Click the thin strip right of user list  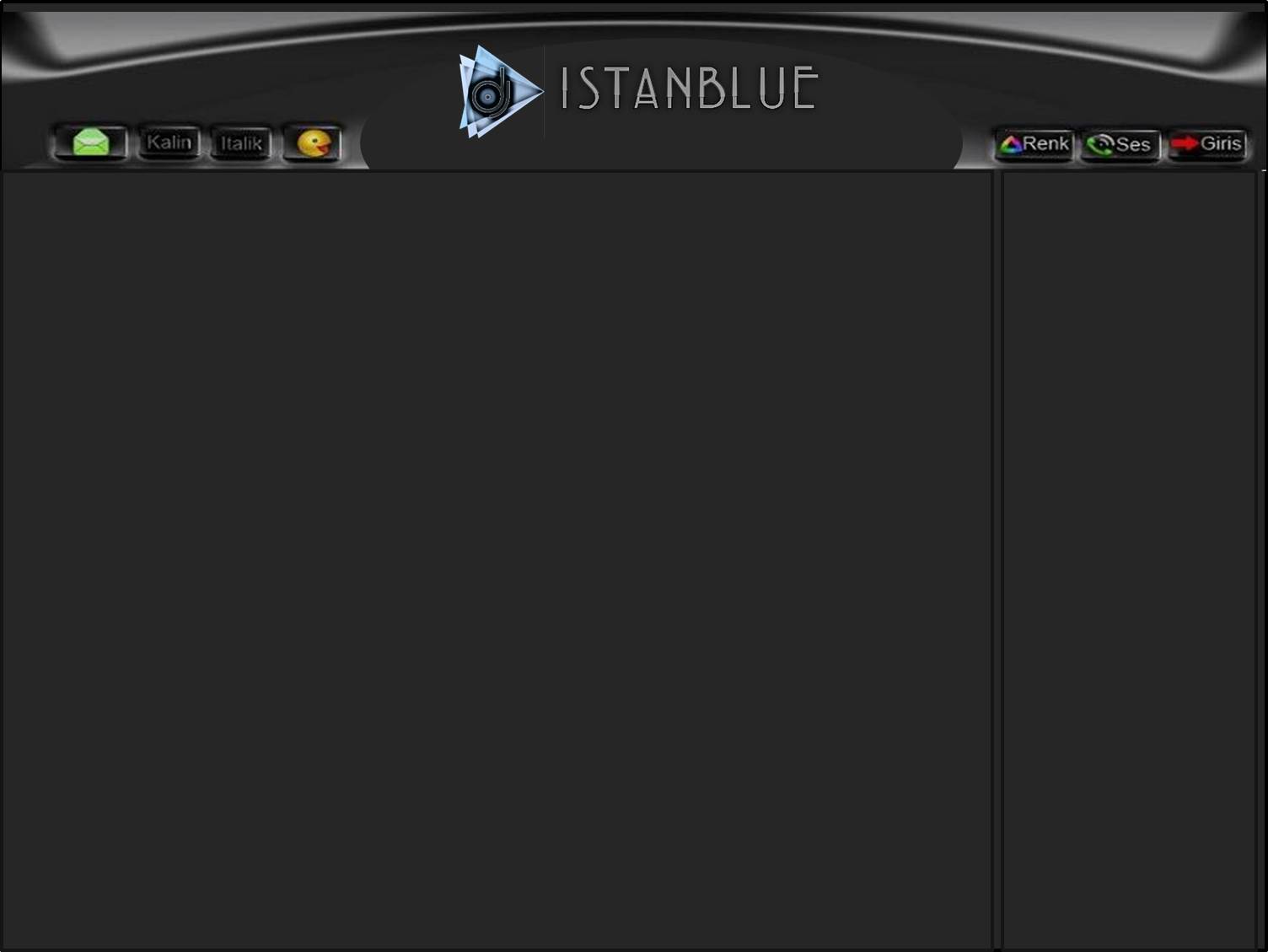click(1261, 561)
